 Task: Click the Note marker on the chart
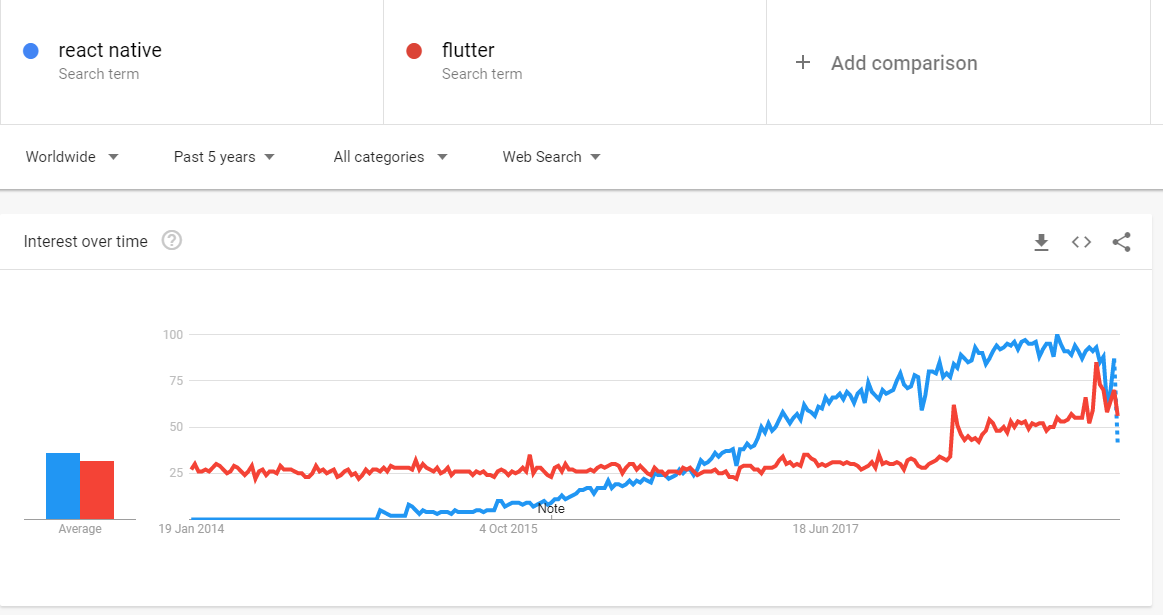(551, 508)
